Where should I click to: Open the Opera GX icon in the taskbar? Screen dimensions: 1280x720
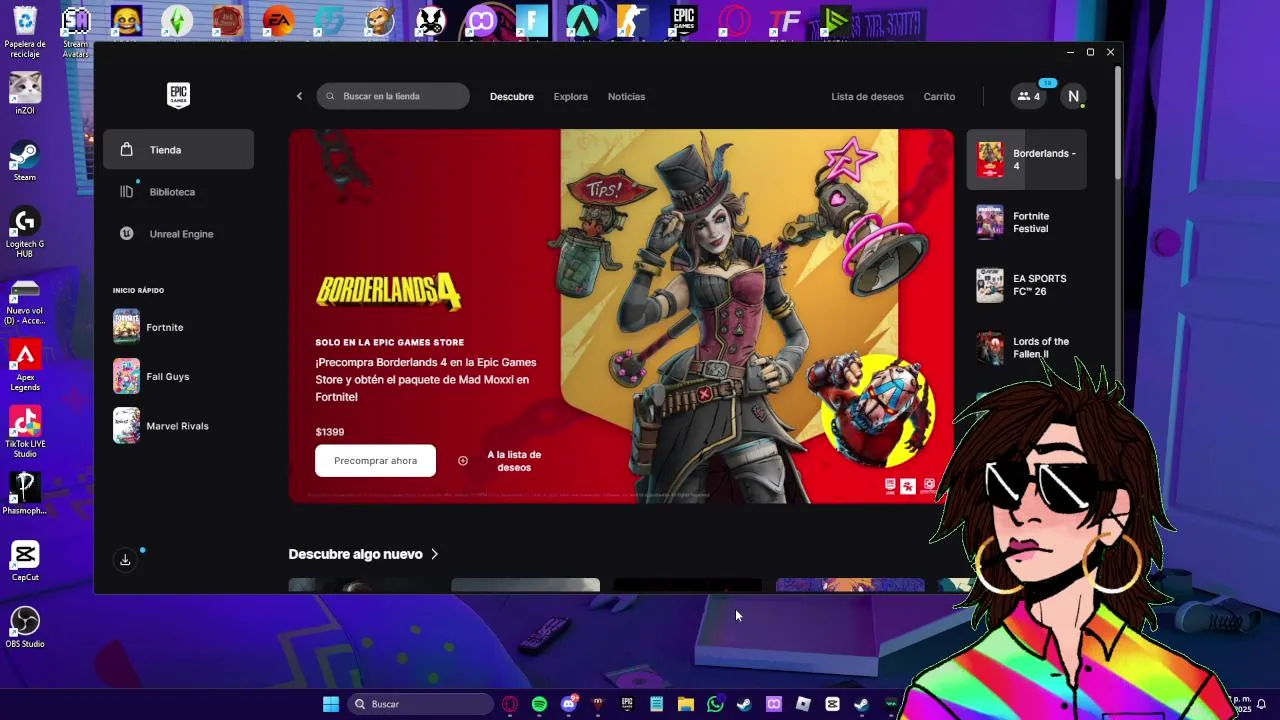coord(510,704)
